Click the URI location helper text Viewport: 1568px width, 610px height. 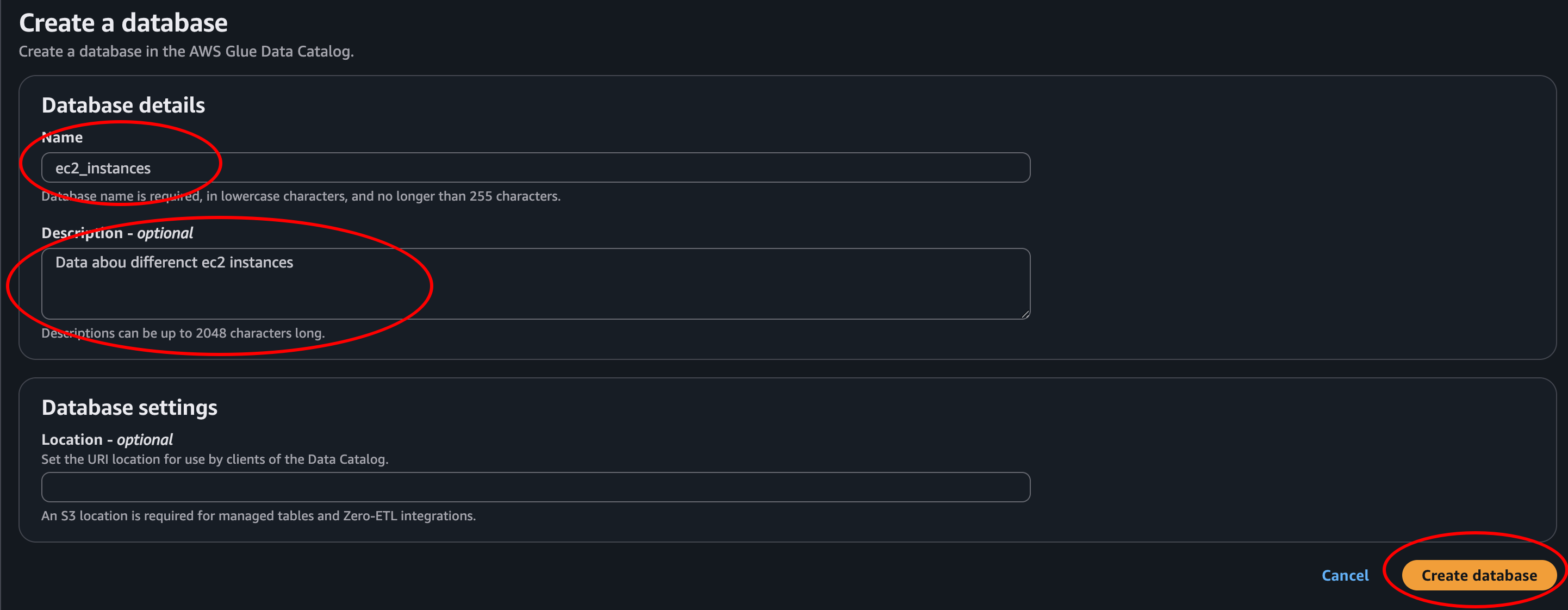215,459
